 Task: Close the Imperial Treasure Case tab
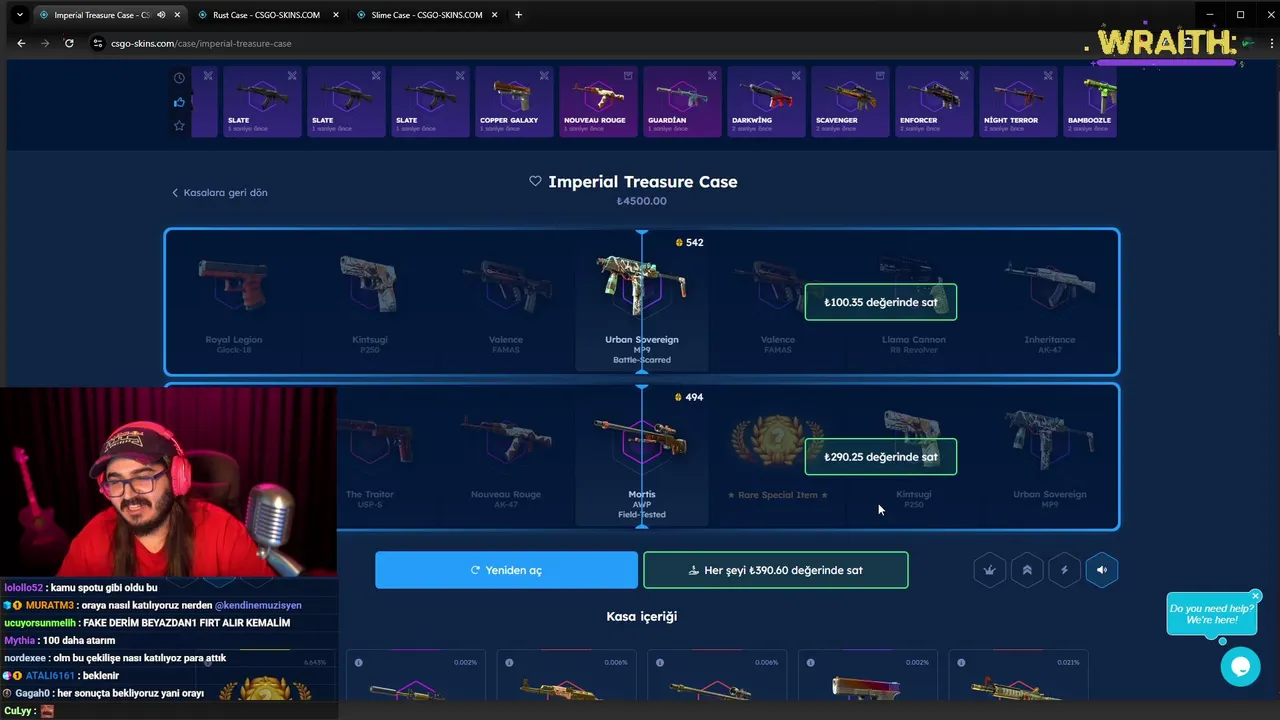pyautogui.click(x=176, y=15)
